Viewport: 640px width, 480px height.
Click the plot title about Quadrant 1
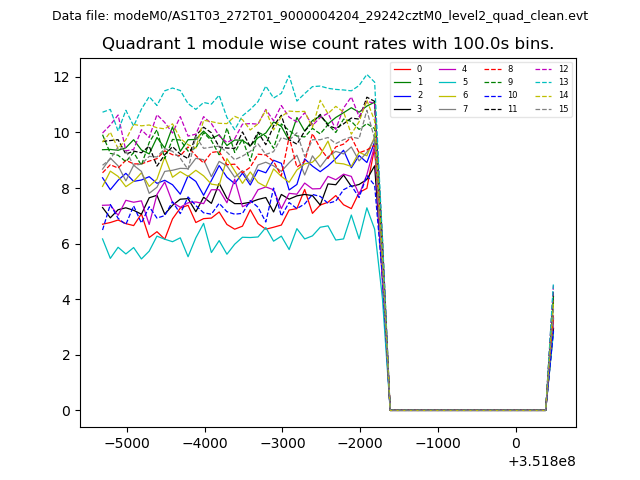(327, 44)
